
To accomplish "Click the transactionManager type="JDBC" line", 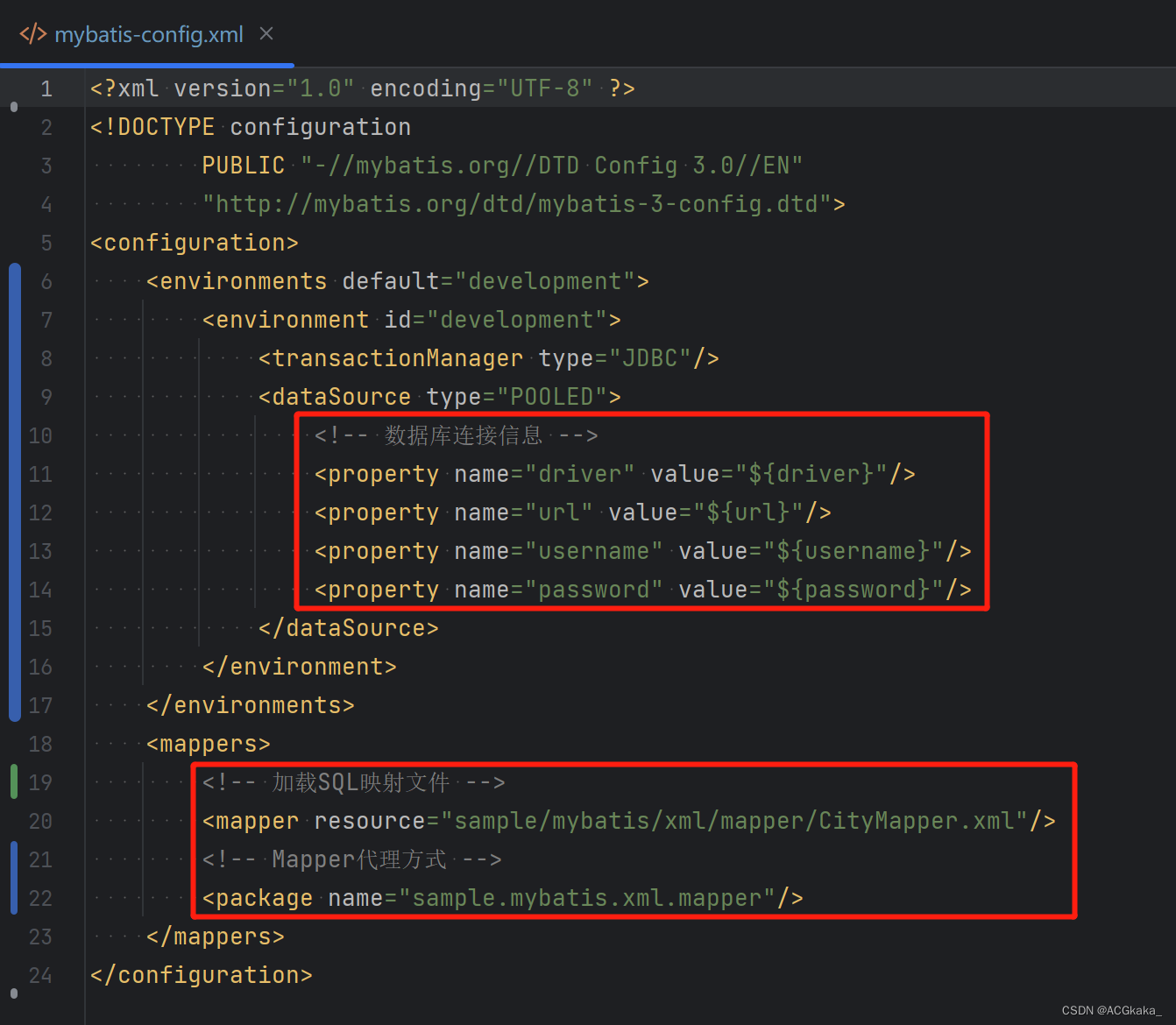I will [x=489, y=358].
